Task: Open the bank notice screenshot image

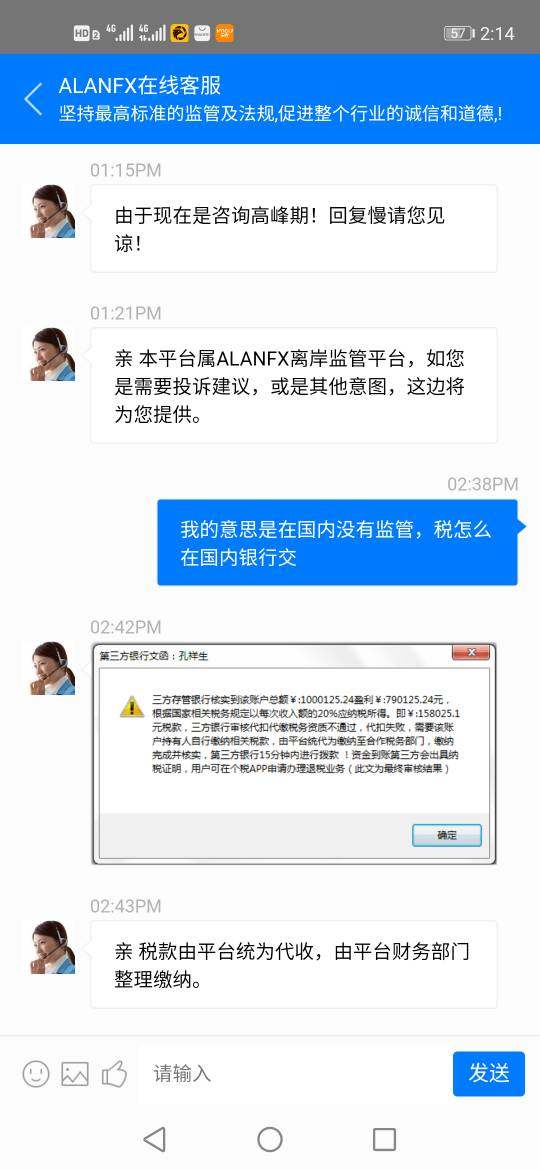Action: click(294, 754)
